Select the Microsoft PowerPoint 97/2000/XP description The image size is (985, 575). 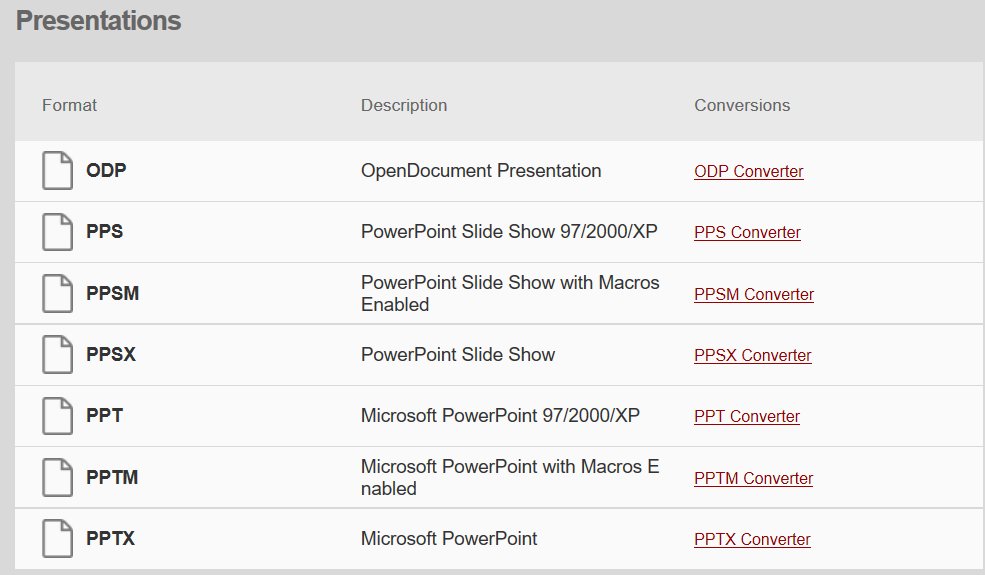point(501,415)
